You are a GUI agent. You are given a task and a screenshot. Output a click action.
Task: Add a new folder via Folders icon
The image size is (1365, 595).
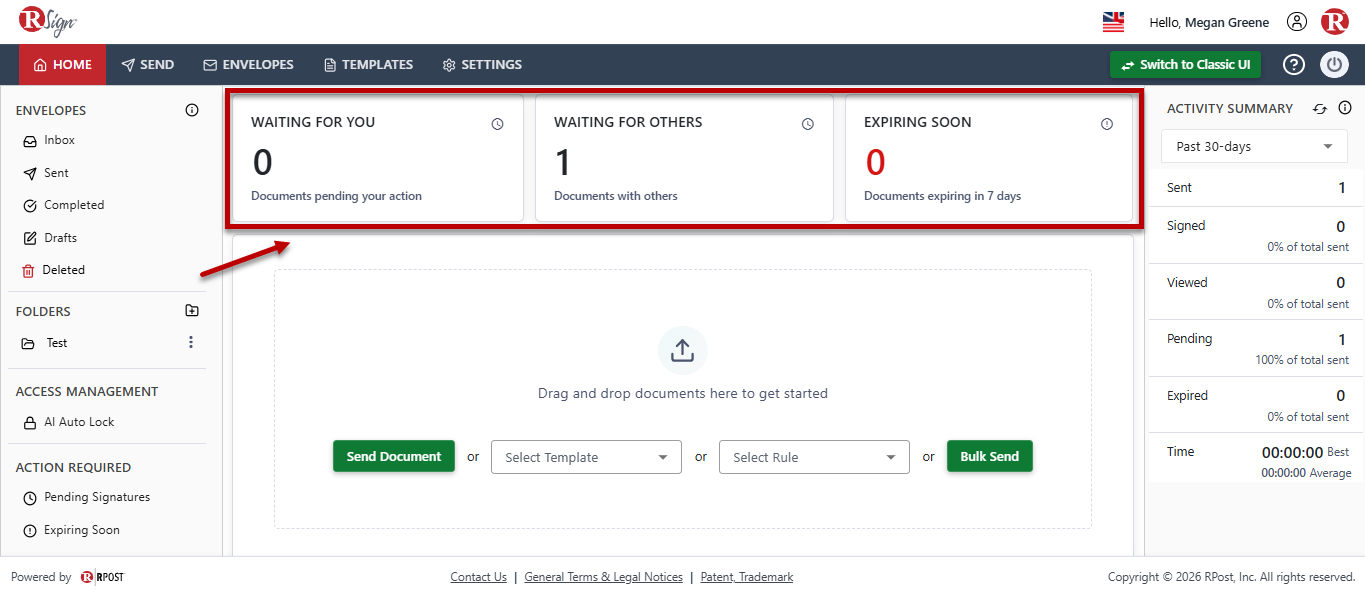pyautogui.click(x=192, y=311)
